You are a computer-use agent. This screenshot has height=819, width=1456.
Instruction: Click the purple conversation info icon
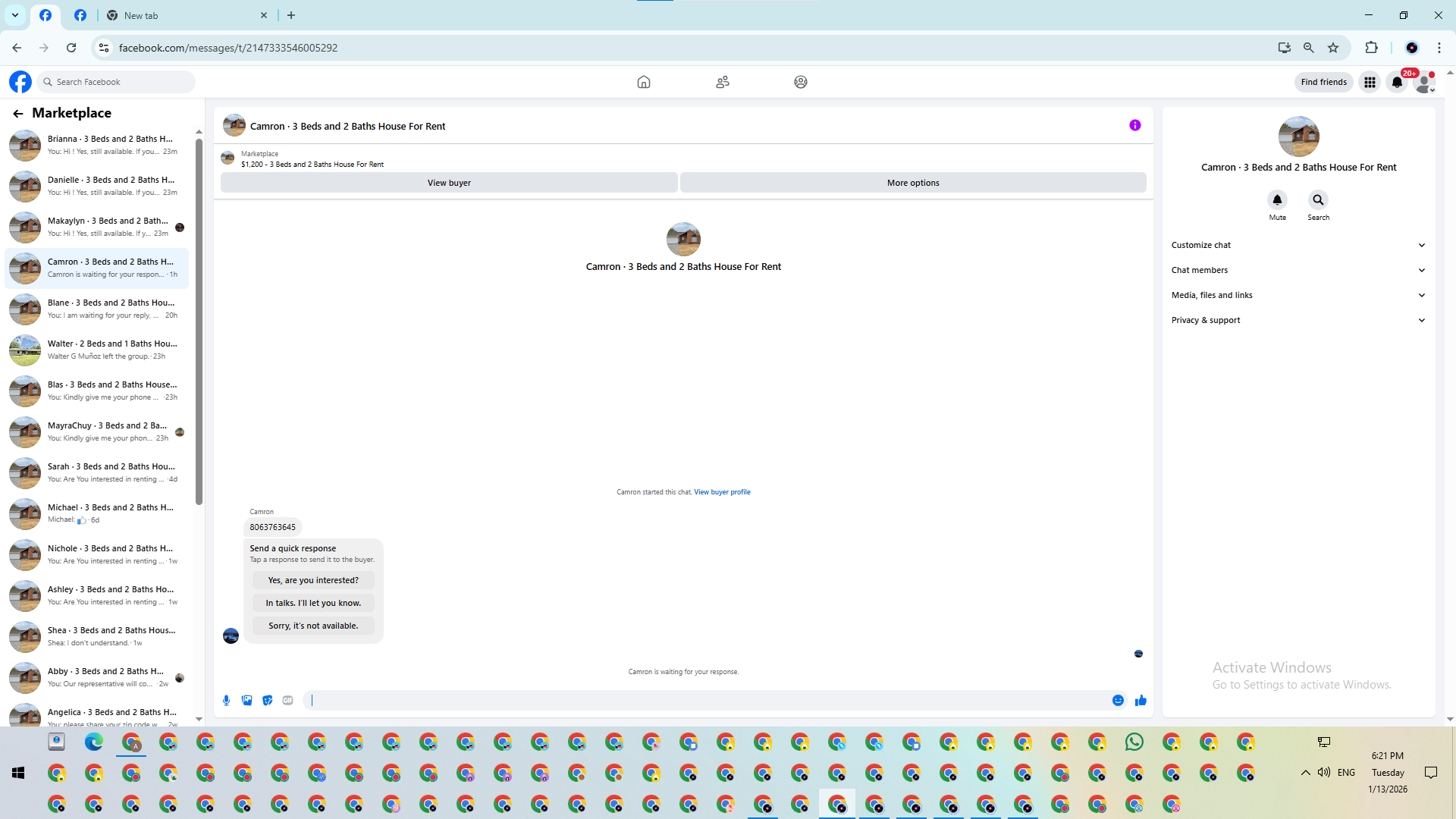tap(1134, 126)
